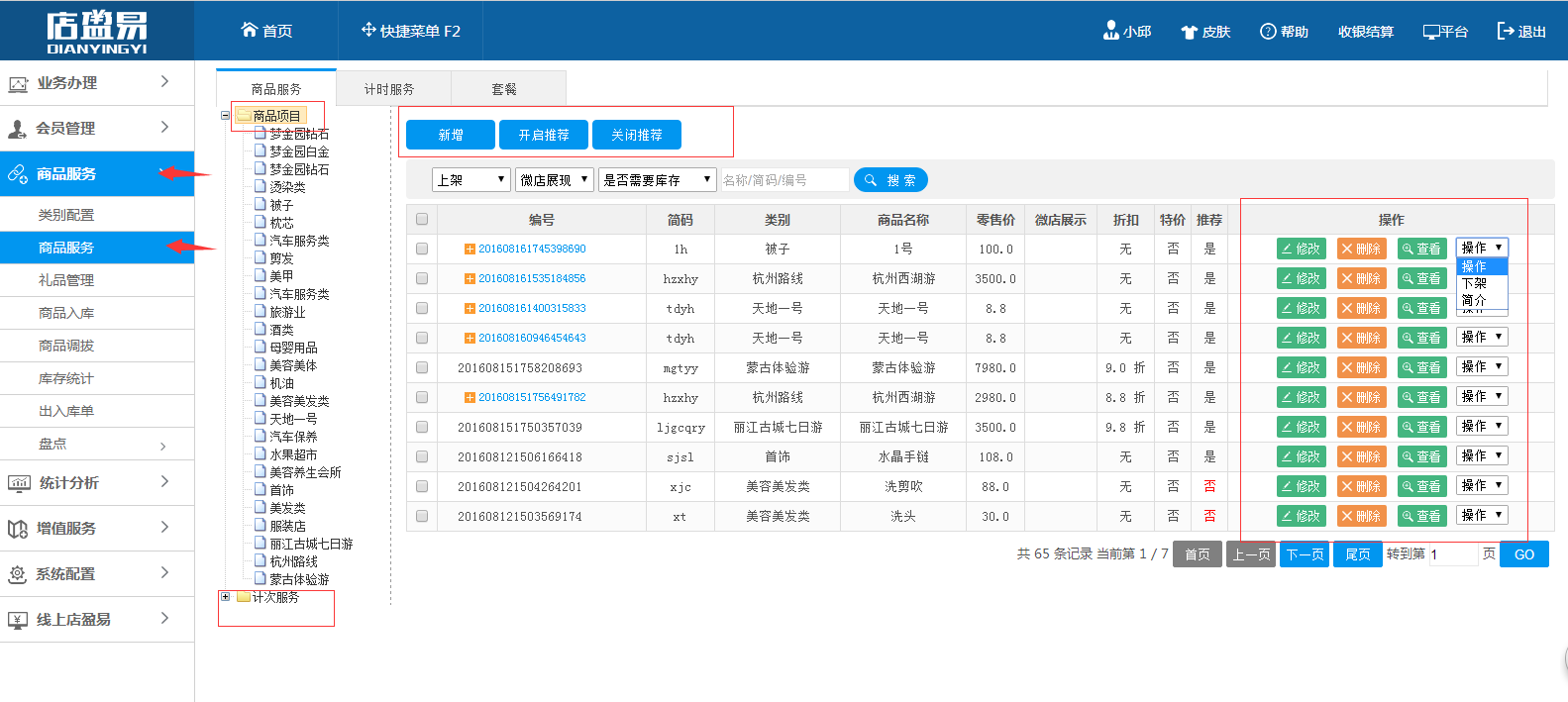
Task: Select the 商品服务 tab
Action: pyautogui.click(x=276, y=89)
